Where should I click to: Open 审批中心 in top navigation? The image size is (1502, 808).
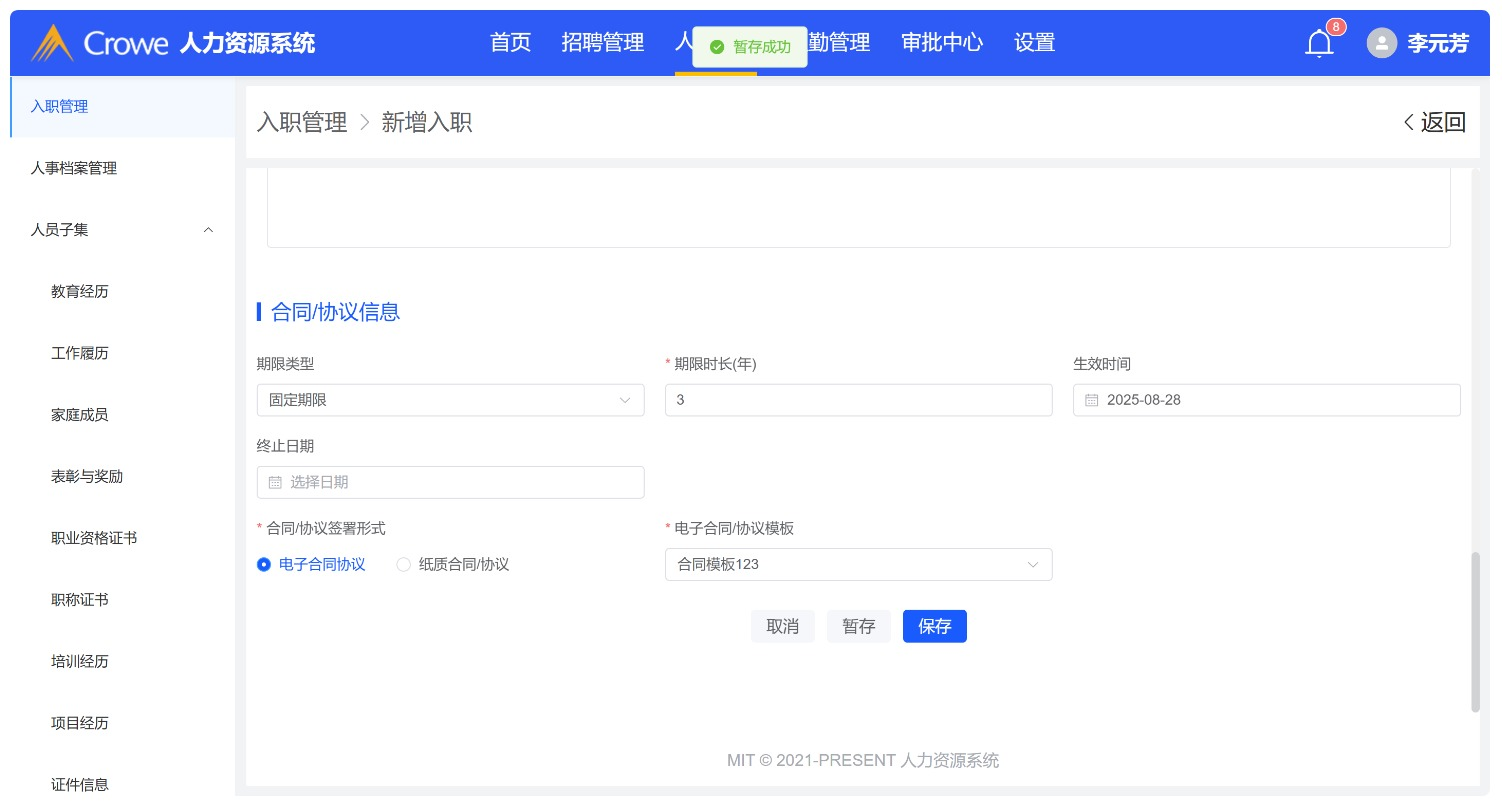tap(941, 43)
